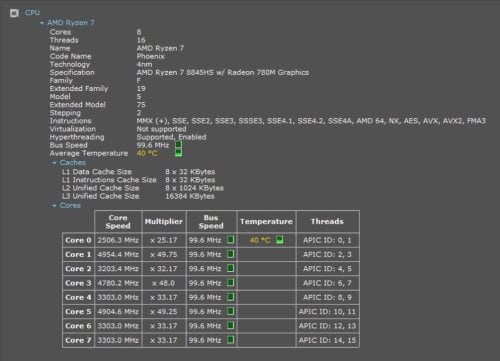This screenshot has width=500, height=361.
Task: Click green graph icon beside main Bus Speed
Action: pos(179,145)
